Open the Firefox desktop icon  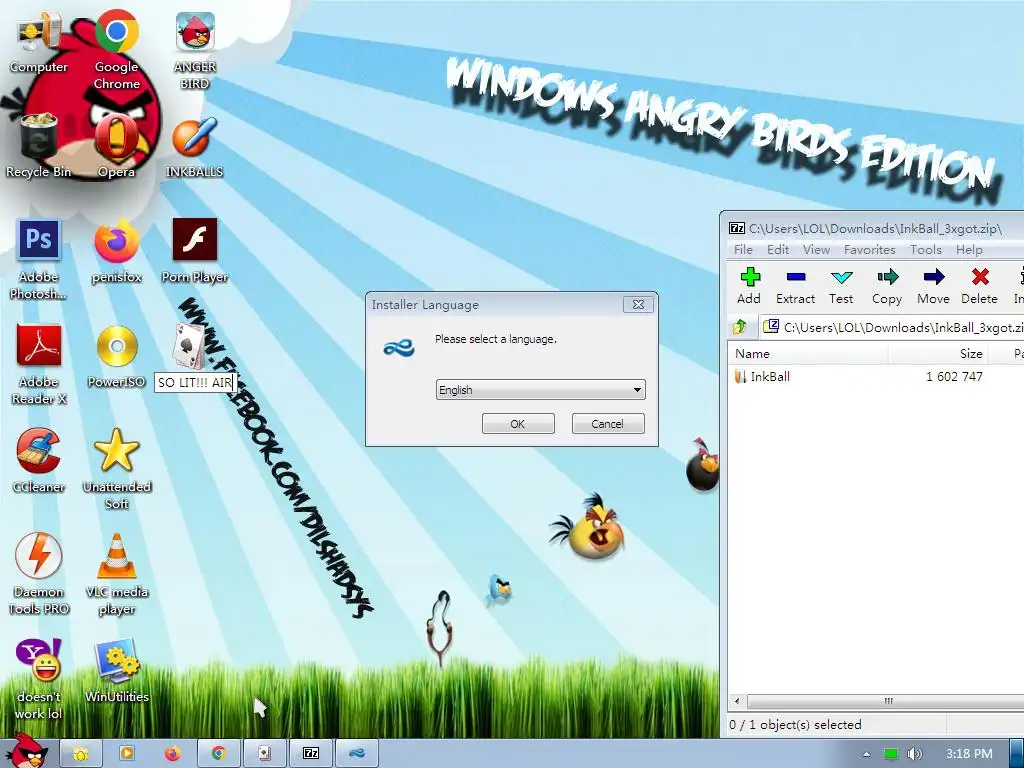click(116, 251)
